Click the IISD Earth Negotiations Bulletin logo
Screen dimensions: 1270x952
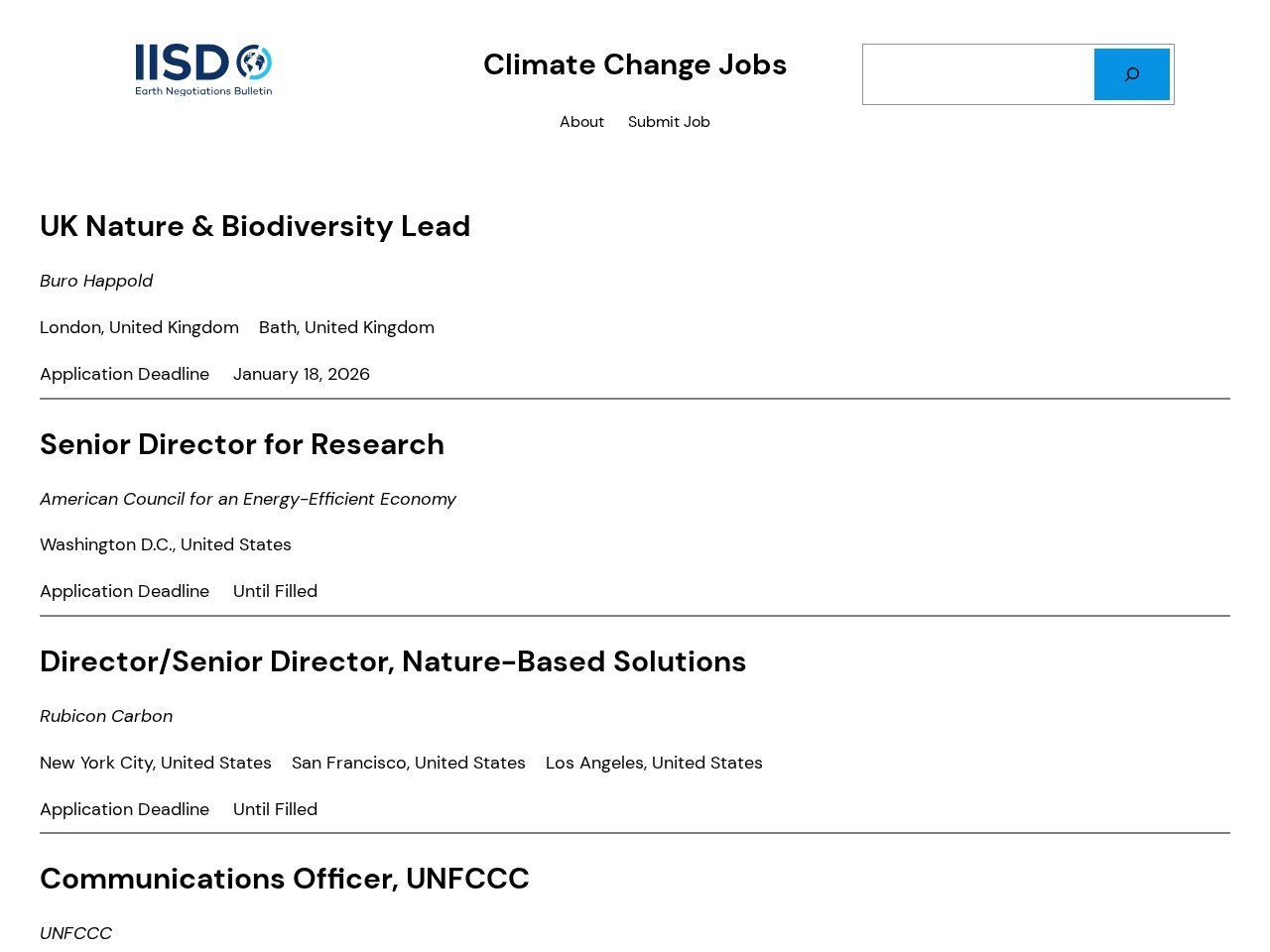[203, 70]
